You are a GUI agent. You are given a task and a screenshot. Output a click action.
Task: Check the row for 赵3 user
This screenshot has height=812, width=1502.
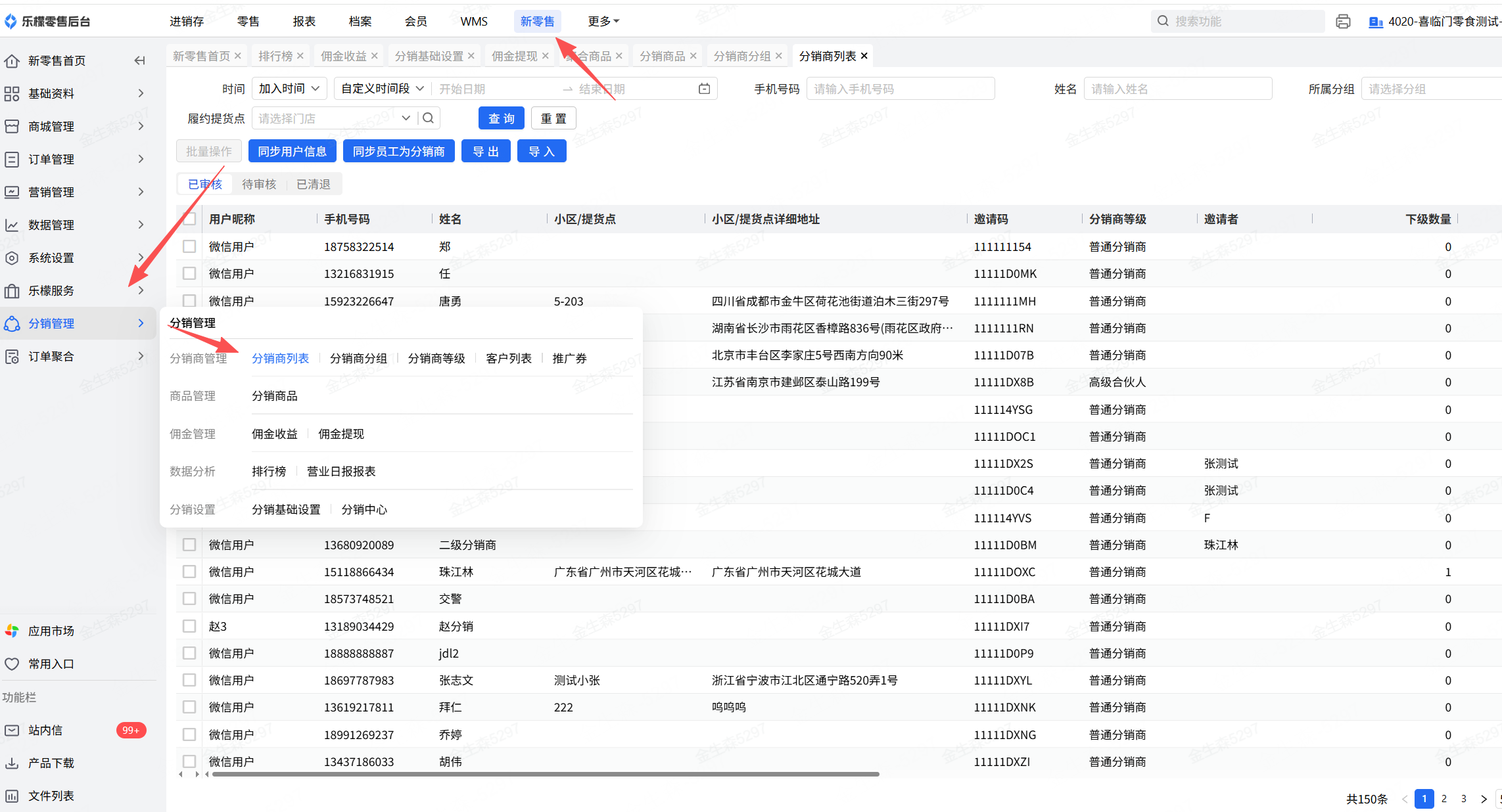click(x=189, y=626)
